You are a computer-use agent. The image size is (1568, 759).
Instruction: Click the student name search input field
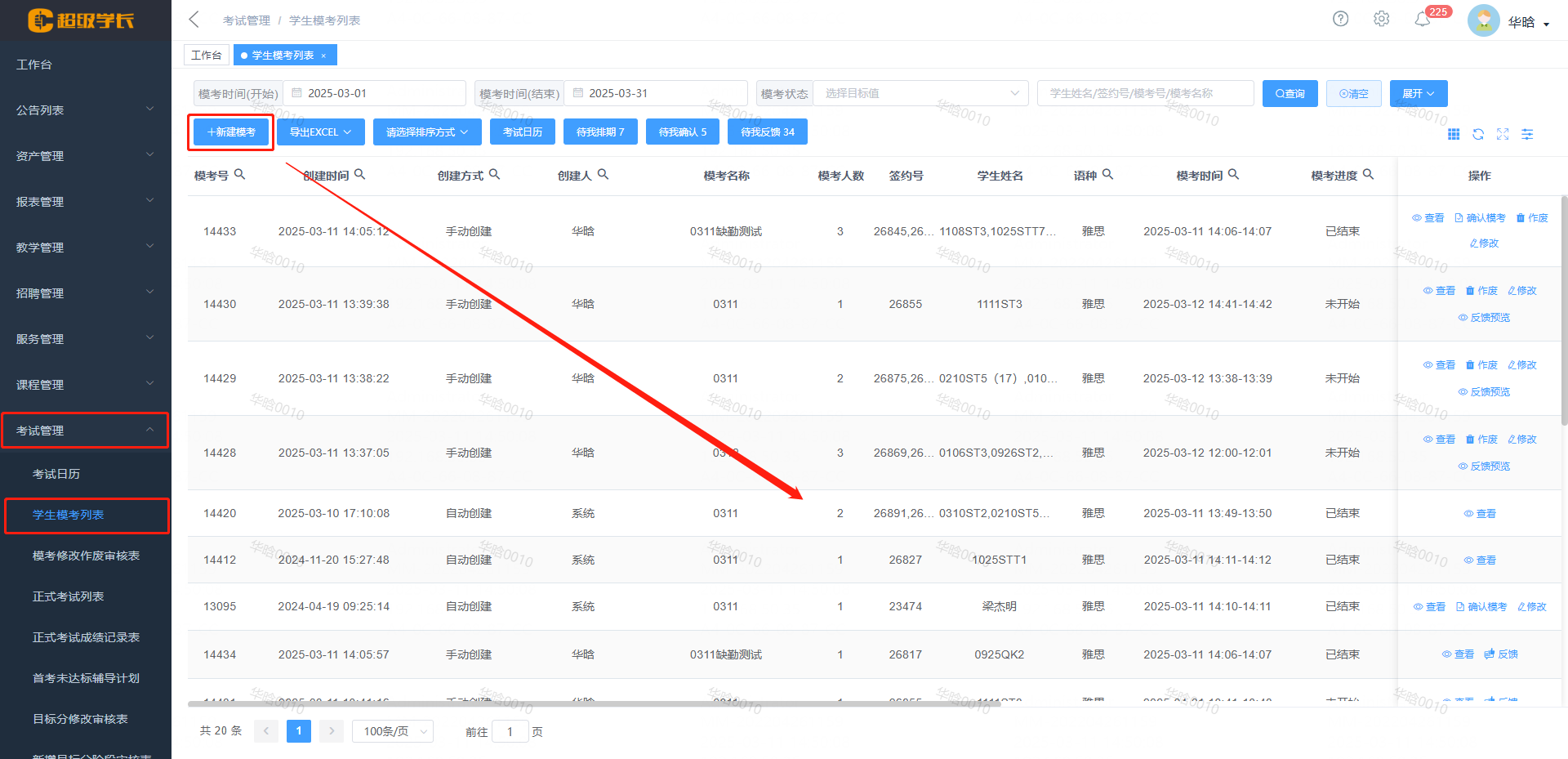pyautogui.click(x=1144, y=93)
